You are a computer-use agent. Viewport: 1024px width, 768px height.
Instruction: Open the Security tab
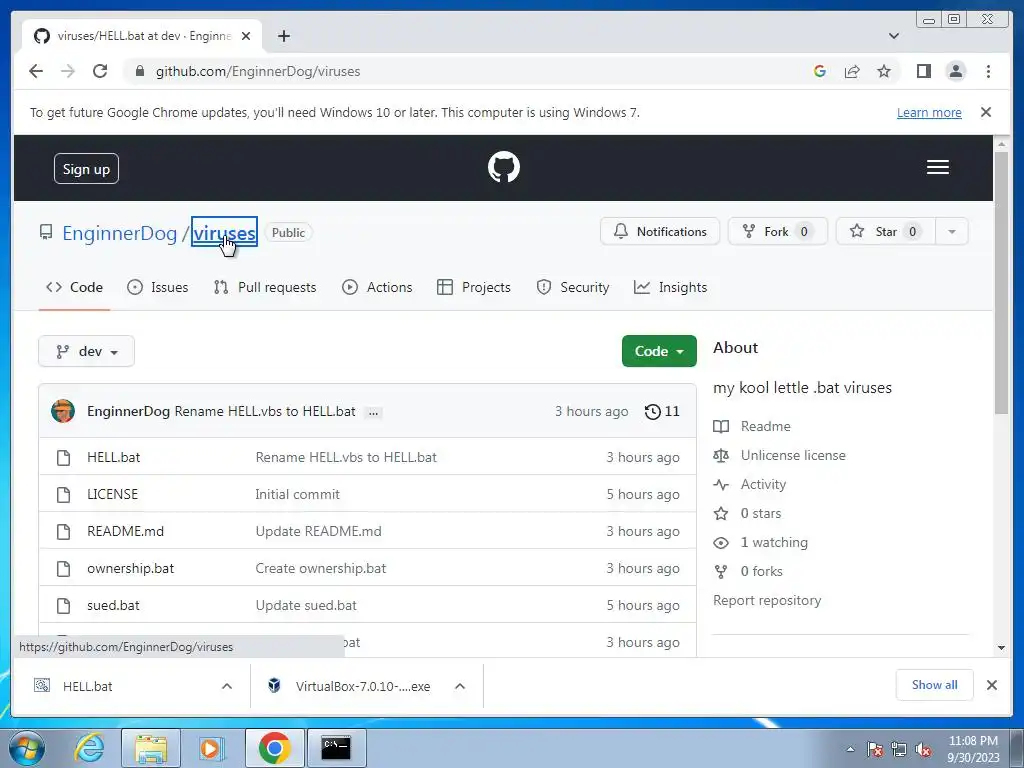point(573,287)
